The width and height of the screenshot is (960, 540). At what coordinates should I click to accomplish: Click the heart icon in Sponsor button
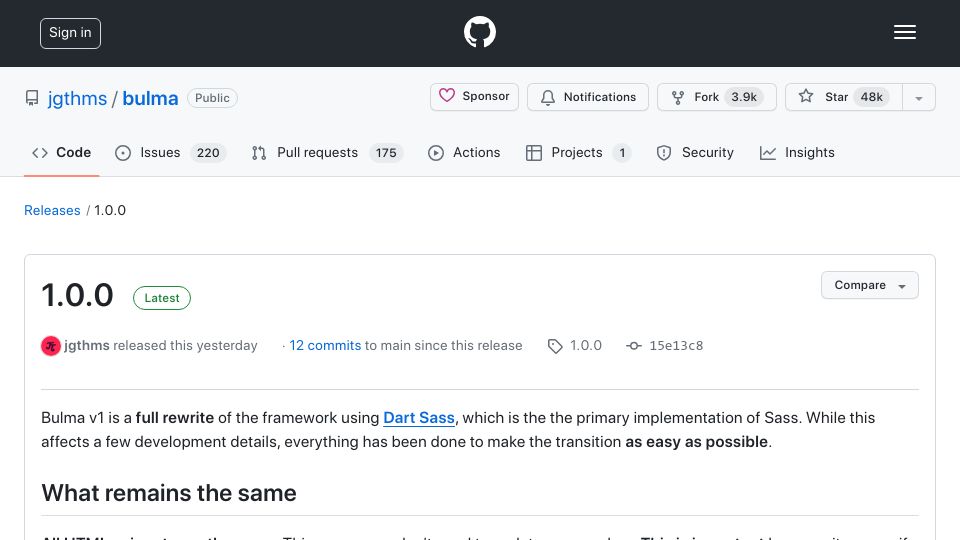[x=447, y=96]
